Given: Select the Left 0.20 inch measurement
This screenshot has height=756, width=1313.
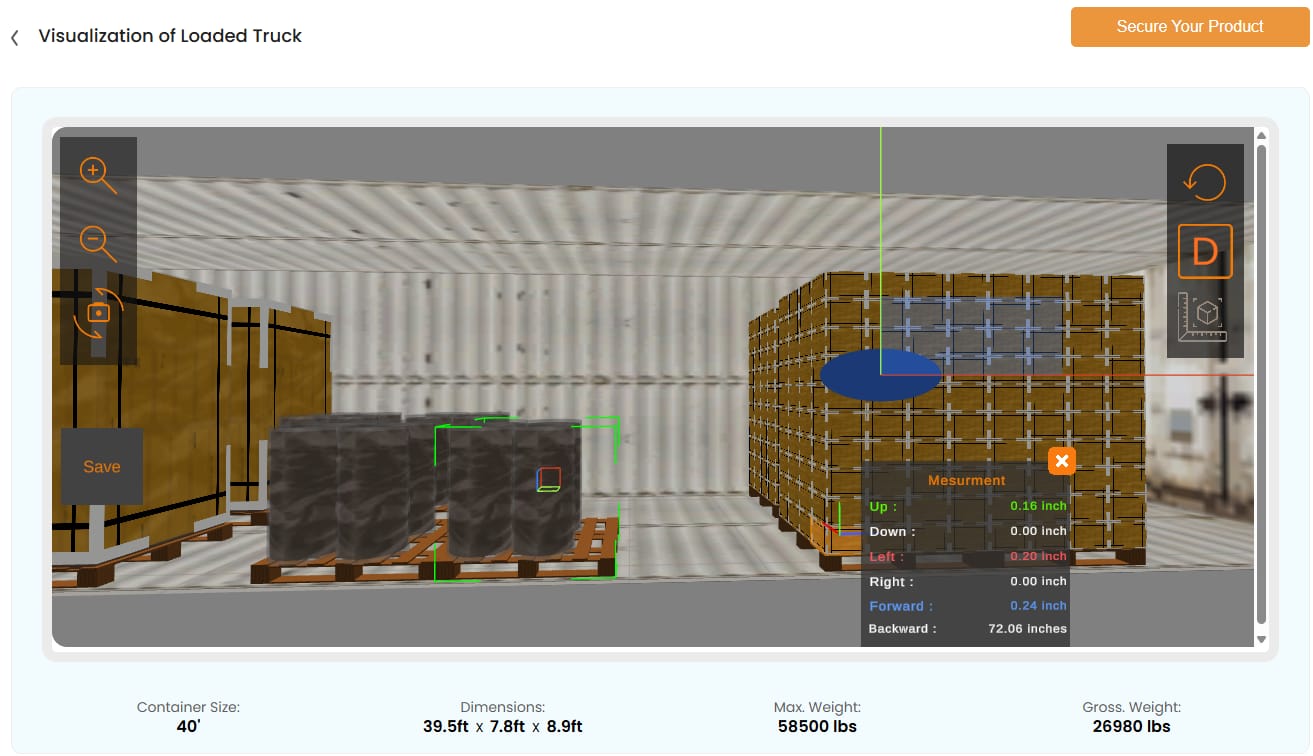Looking at the screenshot, I should (967, 556).
